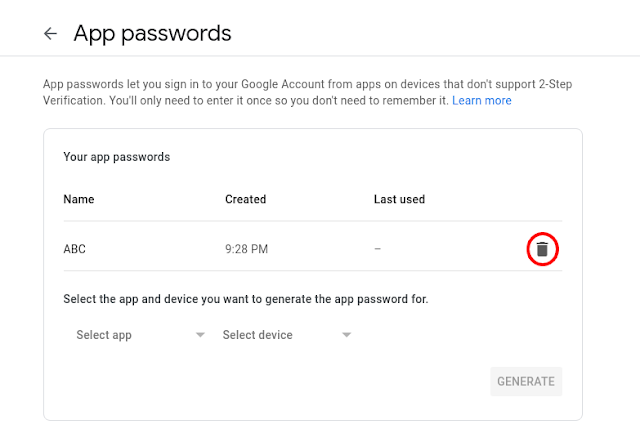Click the Created column header

pyautogui.click(x=245, y=199)
